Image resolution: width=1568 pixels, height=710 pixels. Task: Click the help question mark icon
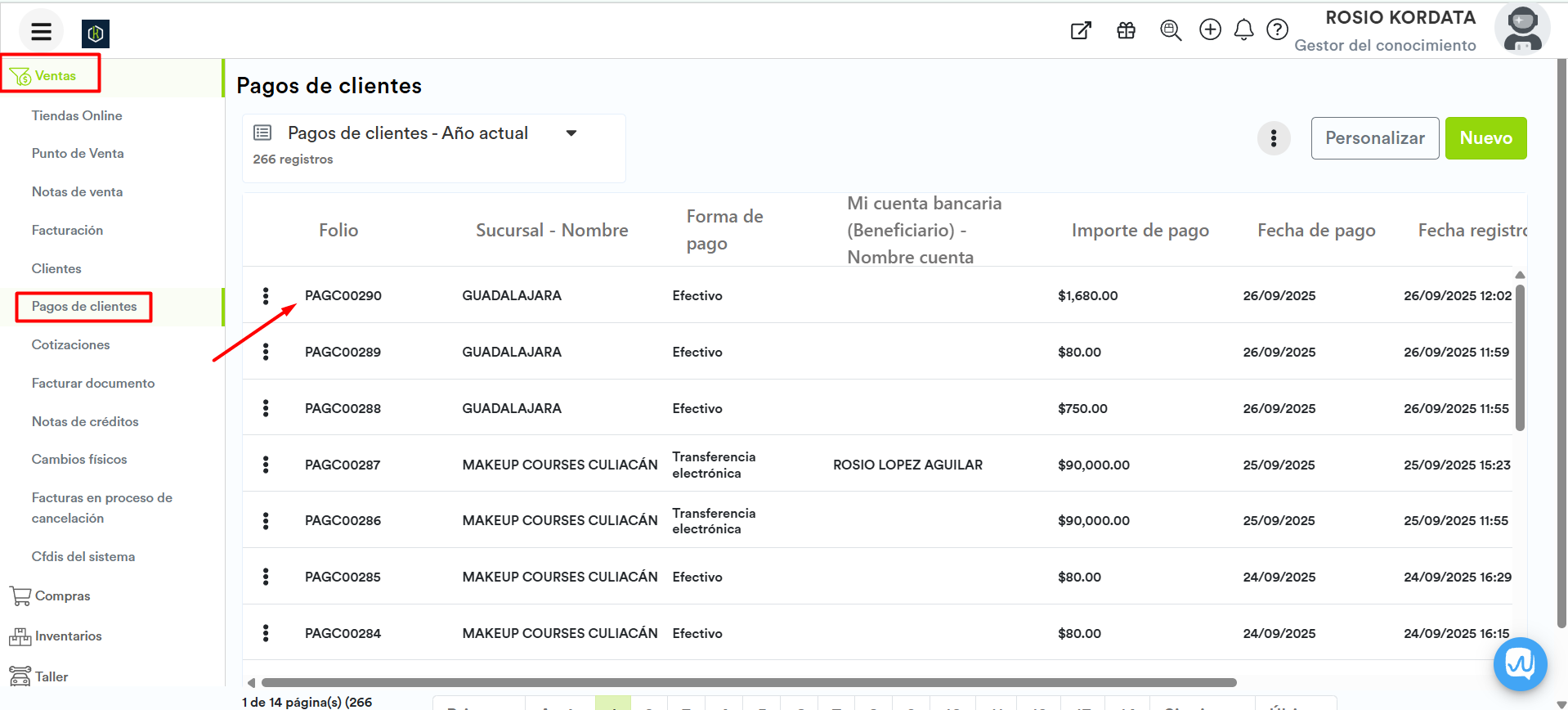1277,30
